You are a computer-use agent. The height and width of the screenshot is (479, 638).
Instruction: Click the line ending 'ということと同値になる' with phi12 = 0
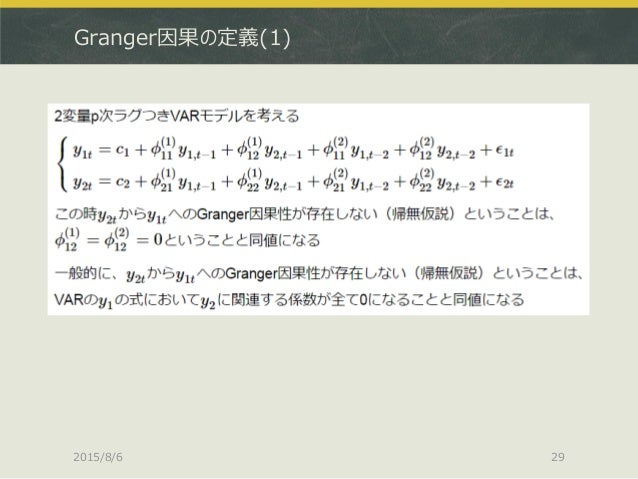point(187,240)
